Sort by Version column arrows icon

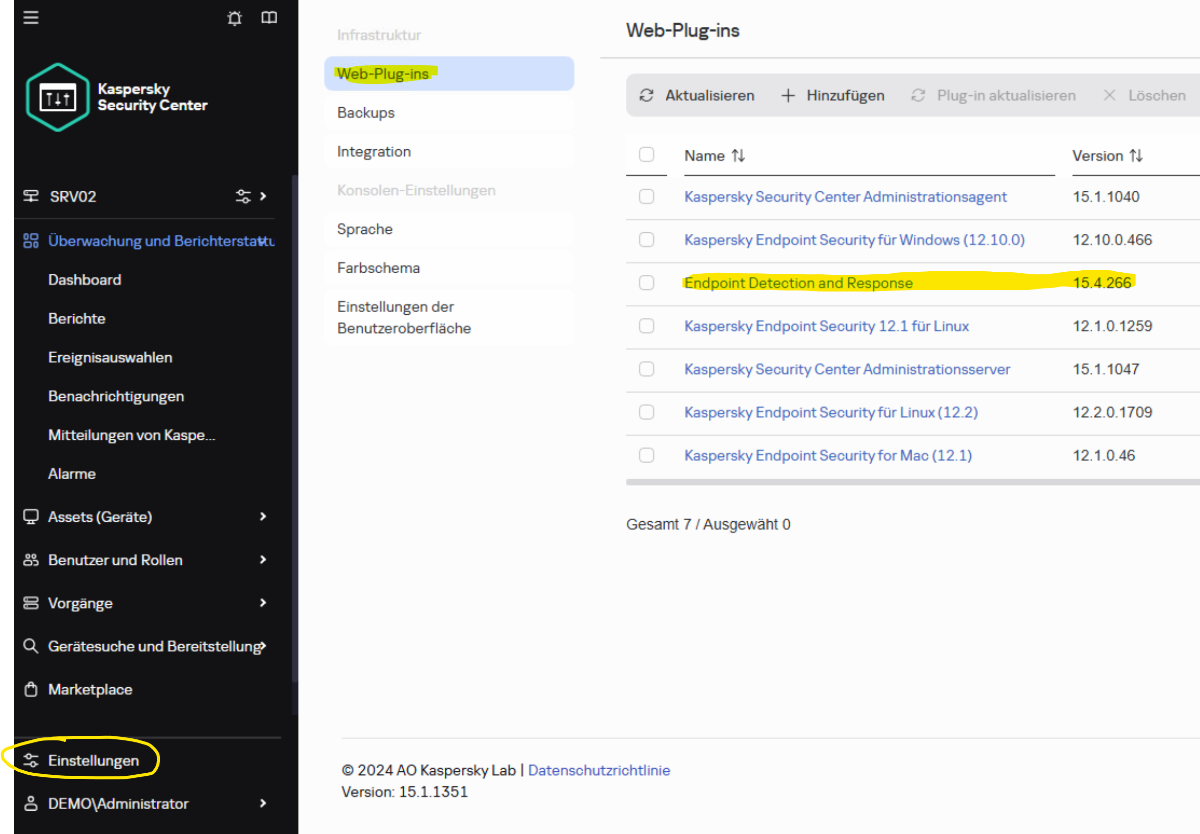click(1136, 156)
